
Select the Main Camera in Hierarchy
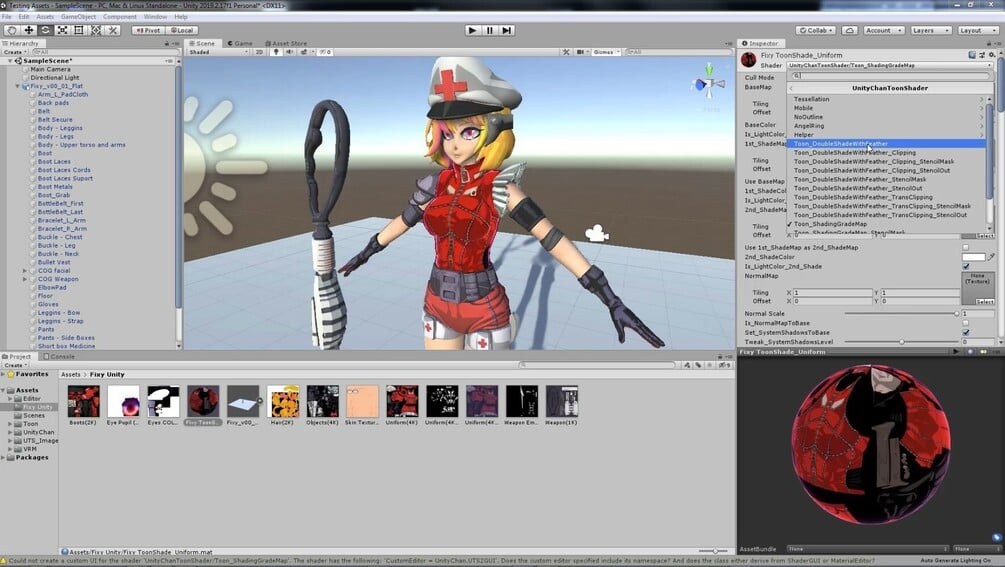[x=50, y=69]
